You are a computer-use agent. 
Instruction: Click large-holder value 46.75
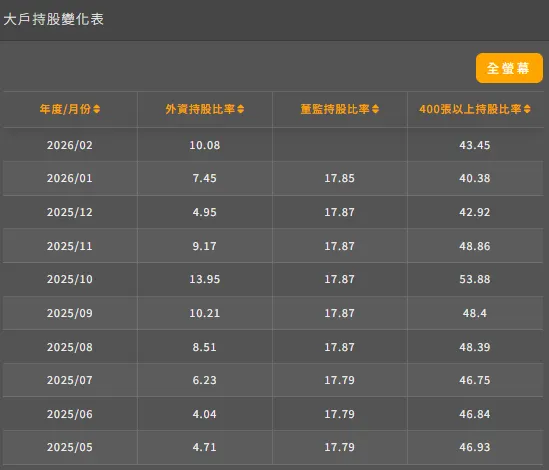(x=474, y=380)
